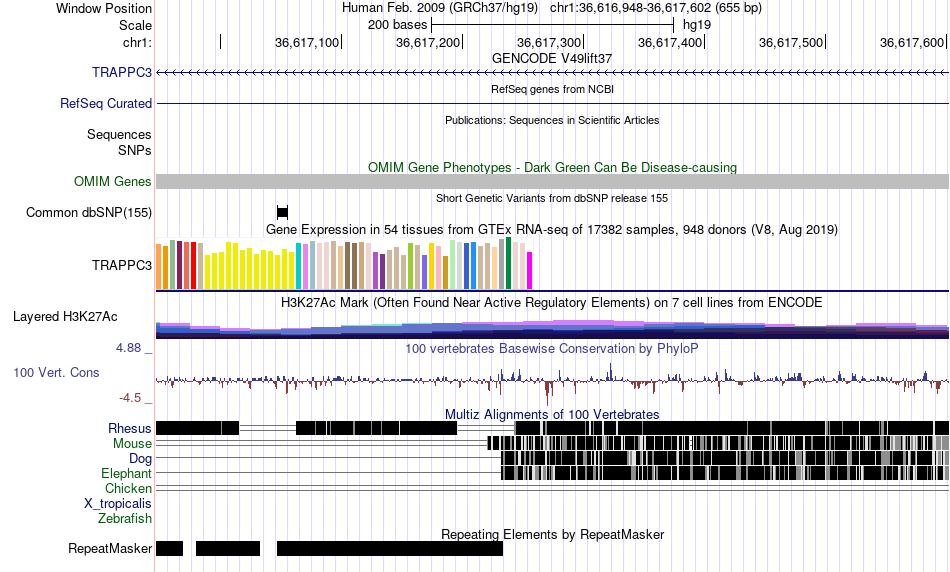Click the chr1:36,616,948-36,617,602 position text

(656, 8)
